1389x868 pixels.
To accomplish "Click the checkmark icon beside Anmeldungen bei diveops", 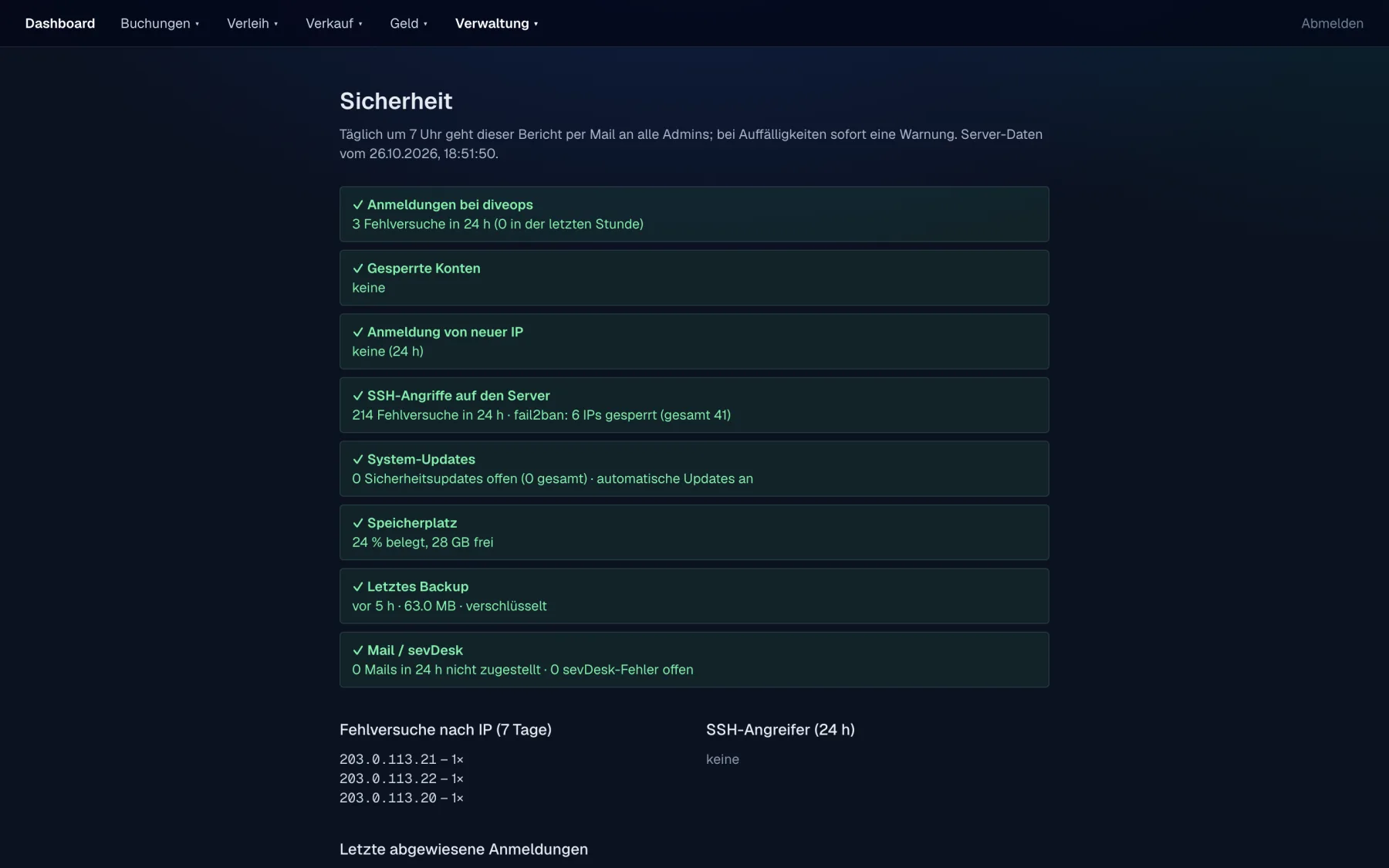I will (357, 205).
